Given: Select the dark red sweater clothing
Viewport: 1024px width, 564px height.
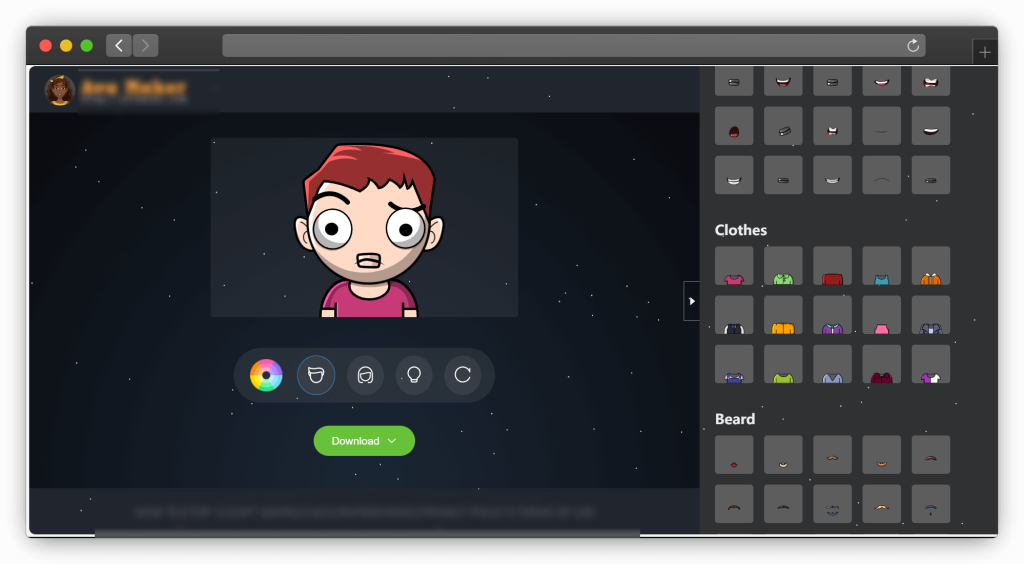Looking at the screenshot, I should pos(832,266).
